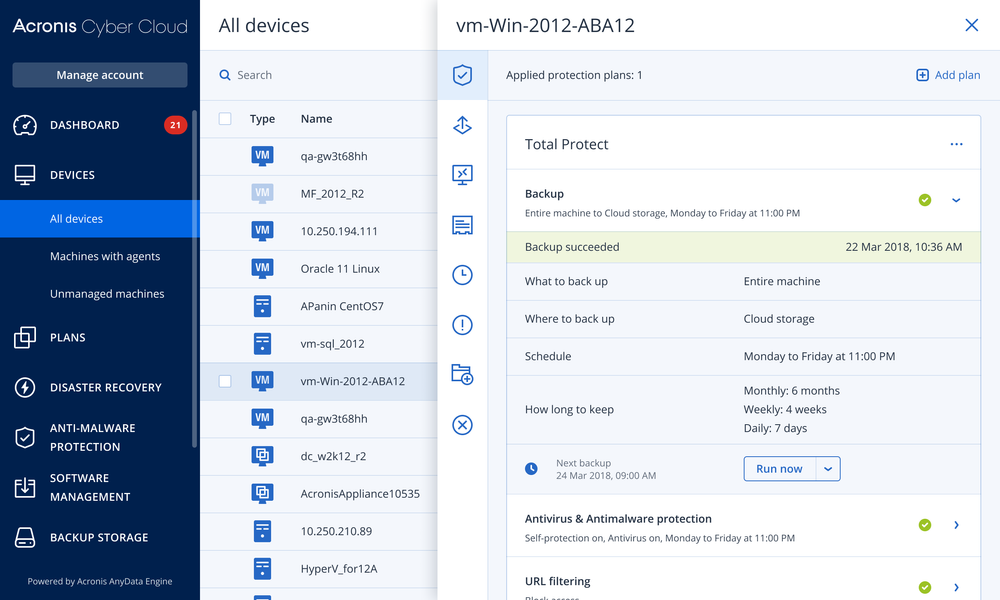1000x600 pixels.
Task: Click the details list icon in toolbar
Action: tap(462, 225)
